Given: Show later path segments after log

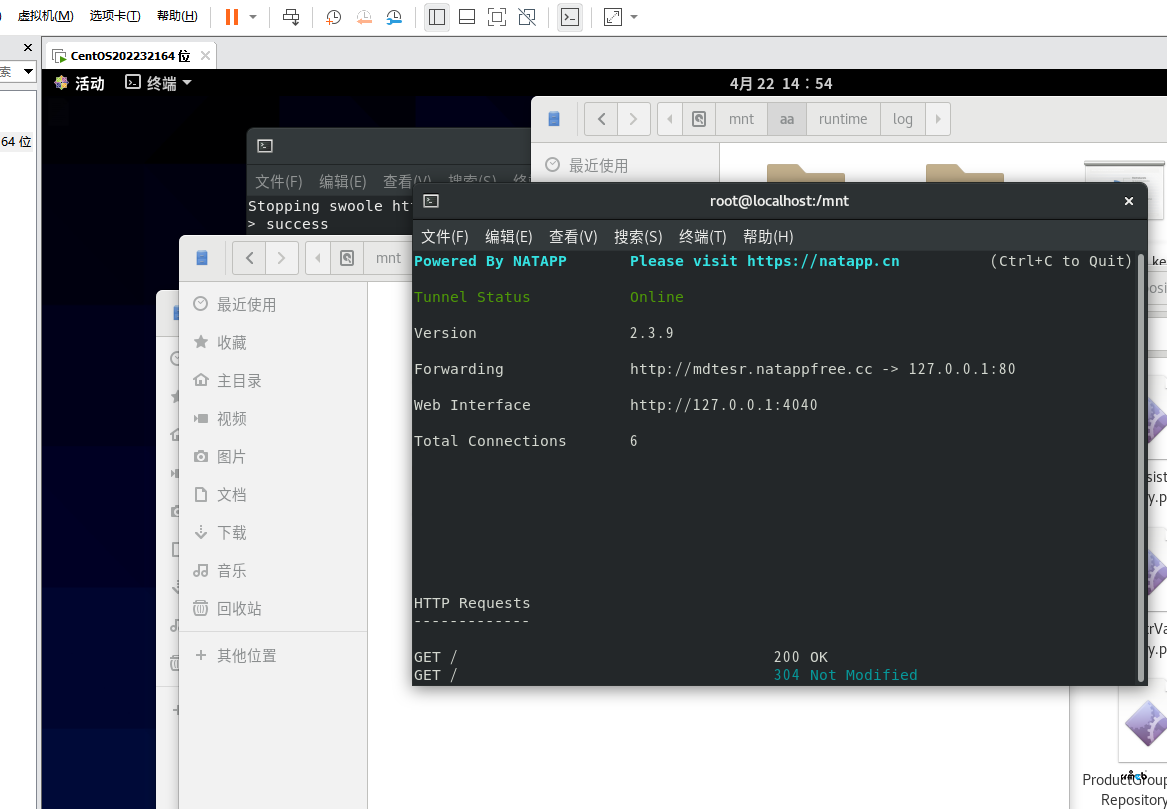Looking at the screenshot, I should [938, 119].
